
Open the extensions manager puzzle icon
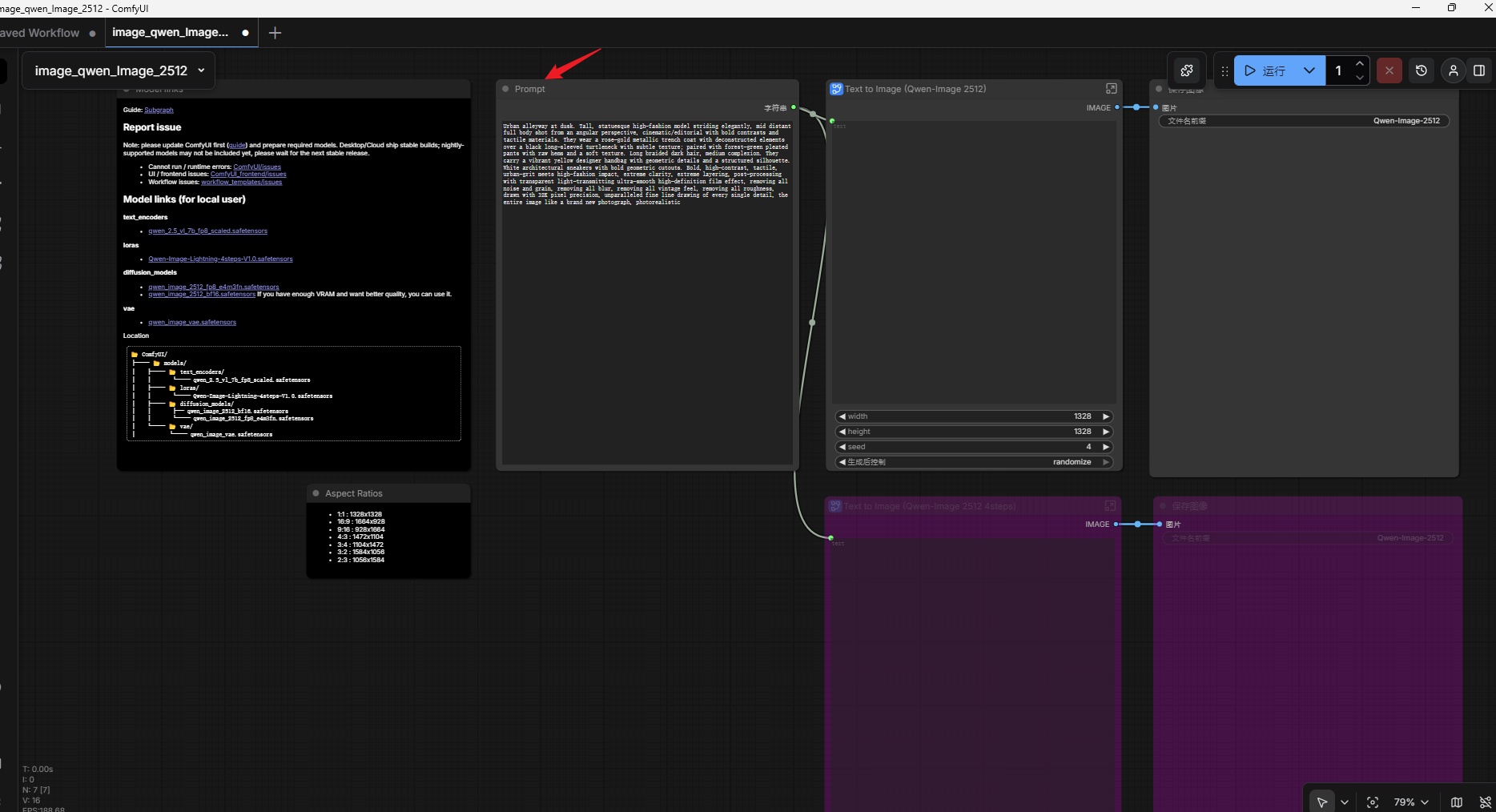click(x=1187, y=70)
